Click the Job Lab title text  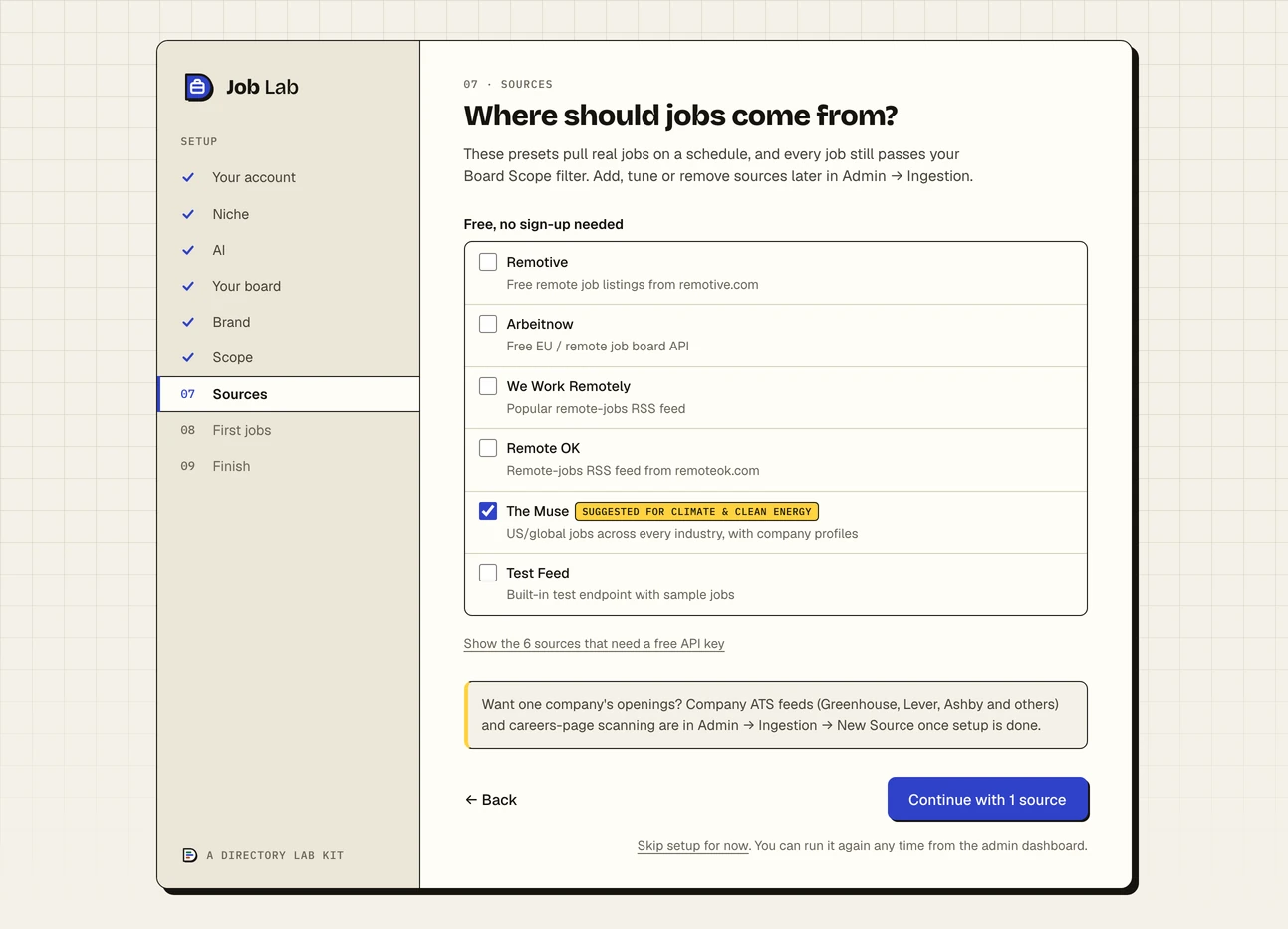[x=262, y=87]
